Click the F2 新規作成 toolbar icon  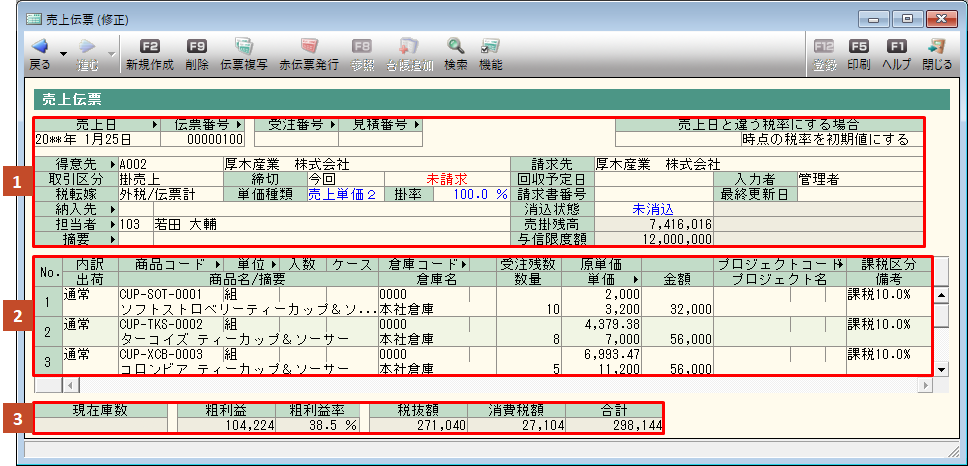(149, 47)
